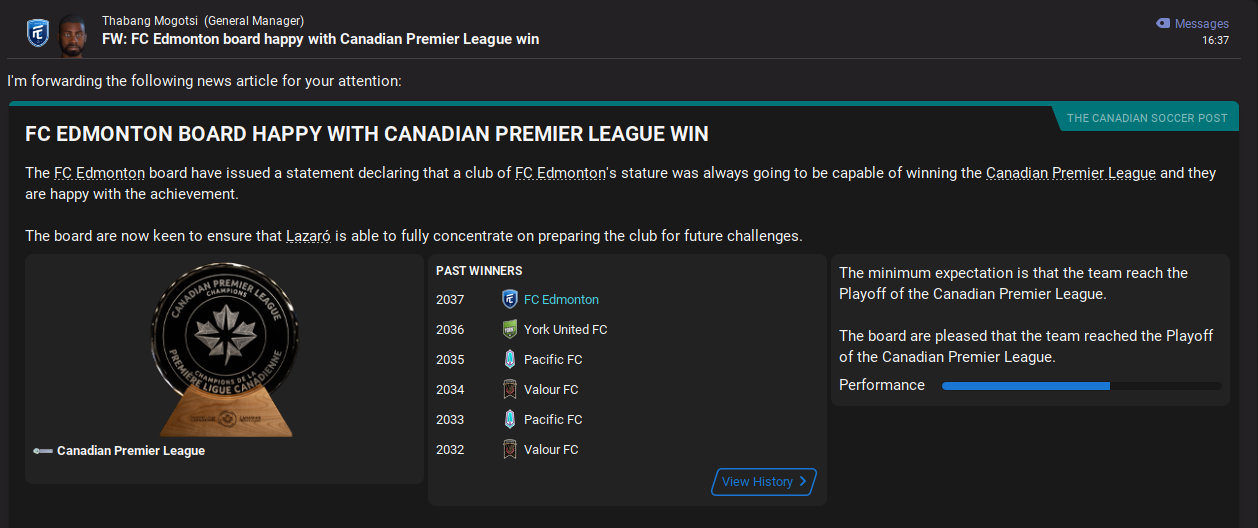Click The Canadian Soccer Post source tab
Screen dimensions: 1258x528
[1147, 118]
